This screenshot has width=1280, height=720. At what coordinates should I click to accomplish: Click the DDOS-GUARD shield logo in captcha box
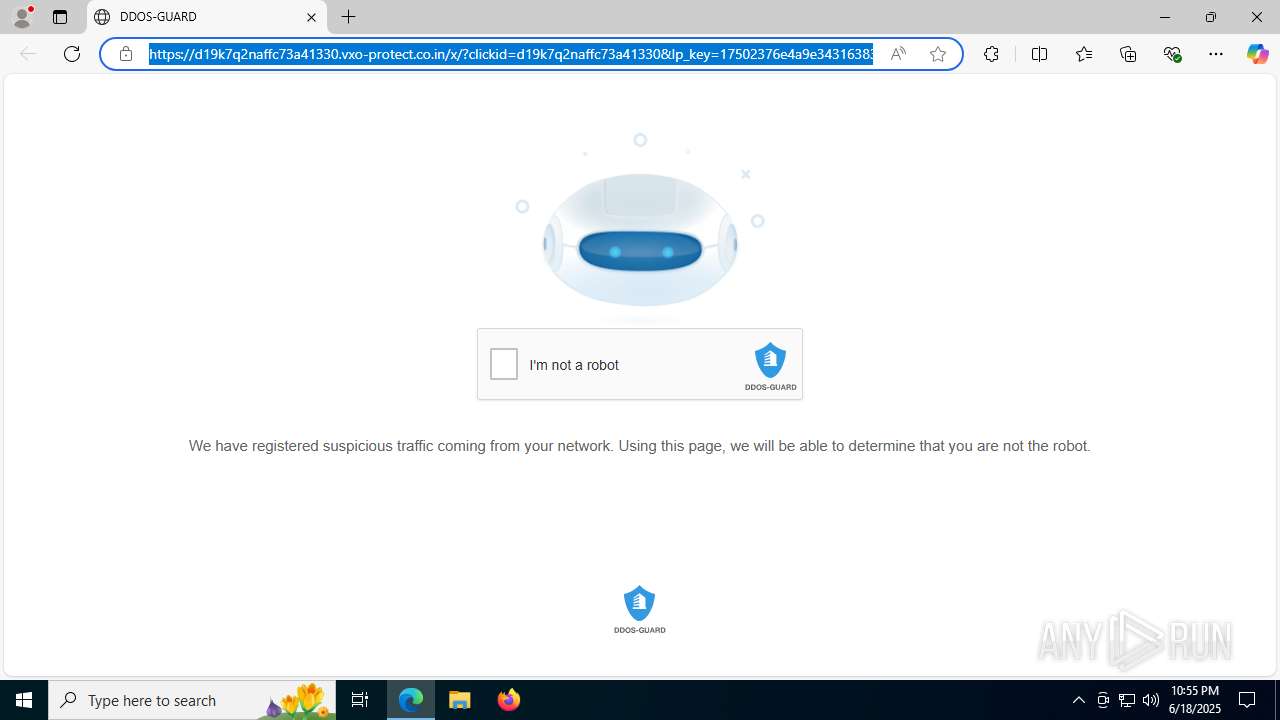tap(770, 366)
